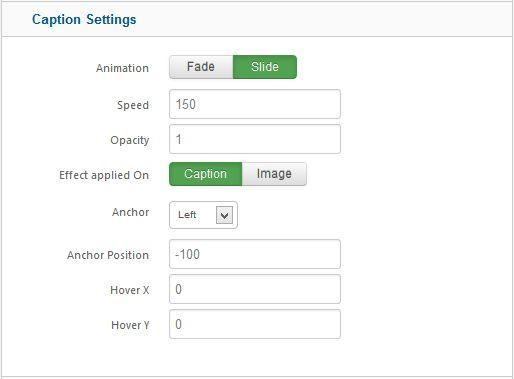Select the Fade animation option

click(x=201, y=67)
